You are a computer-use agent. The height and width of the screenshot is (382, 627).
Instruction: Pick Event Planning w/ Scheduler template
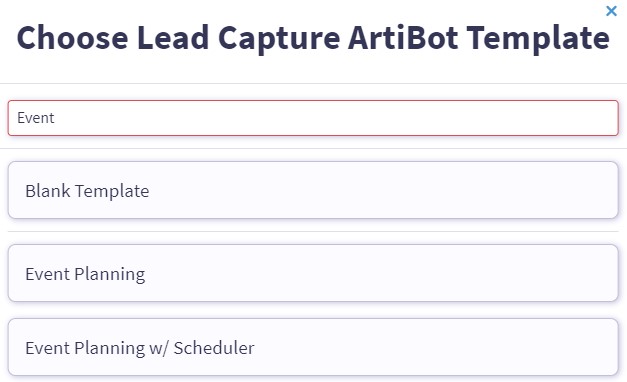click(313, 347)
